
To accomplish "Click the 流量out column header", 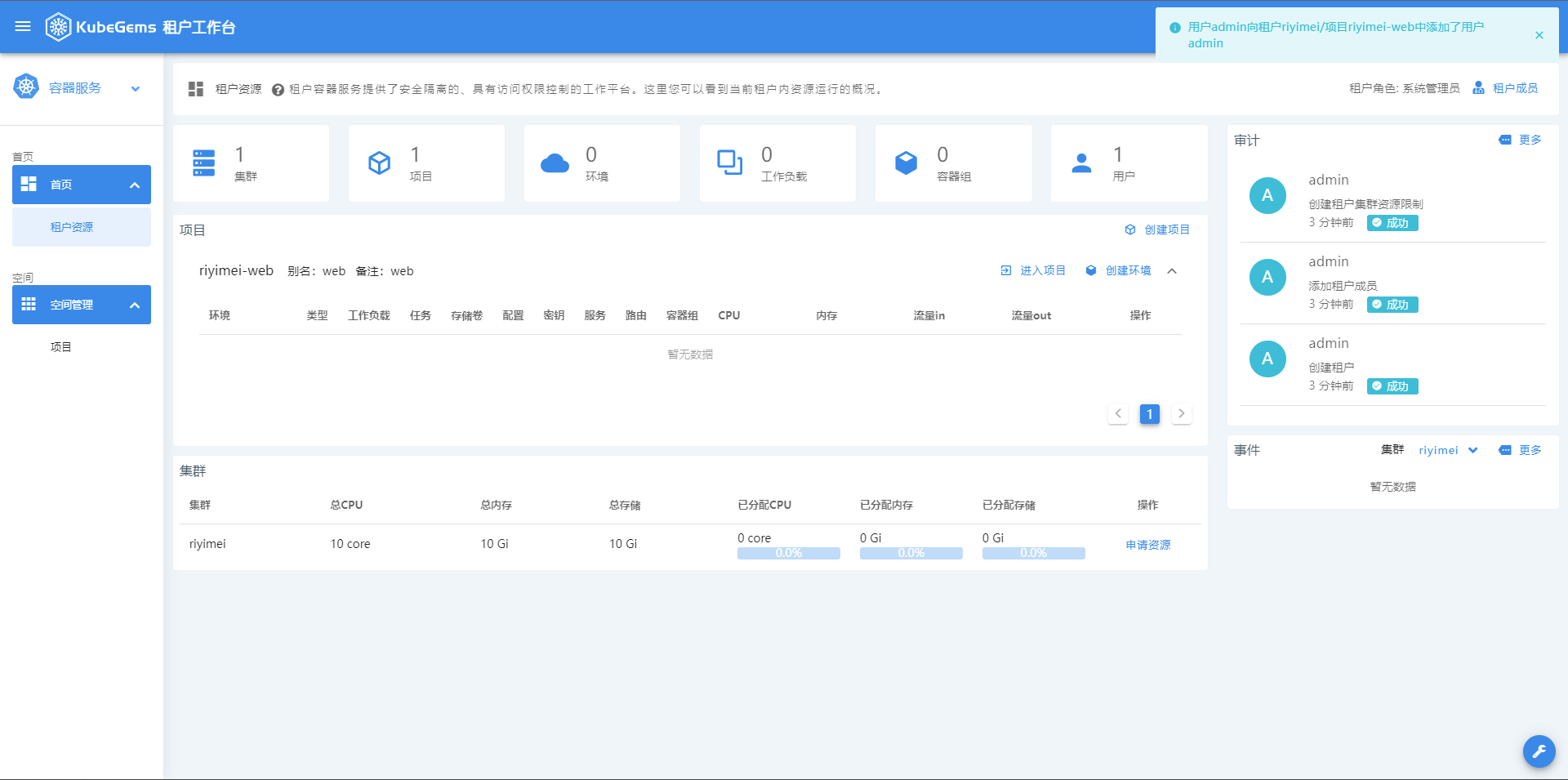I will click(1031, 315).
